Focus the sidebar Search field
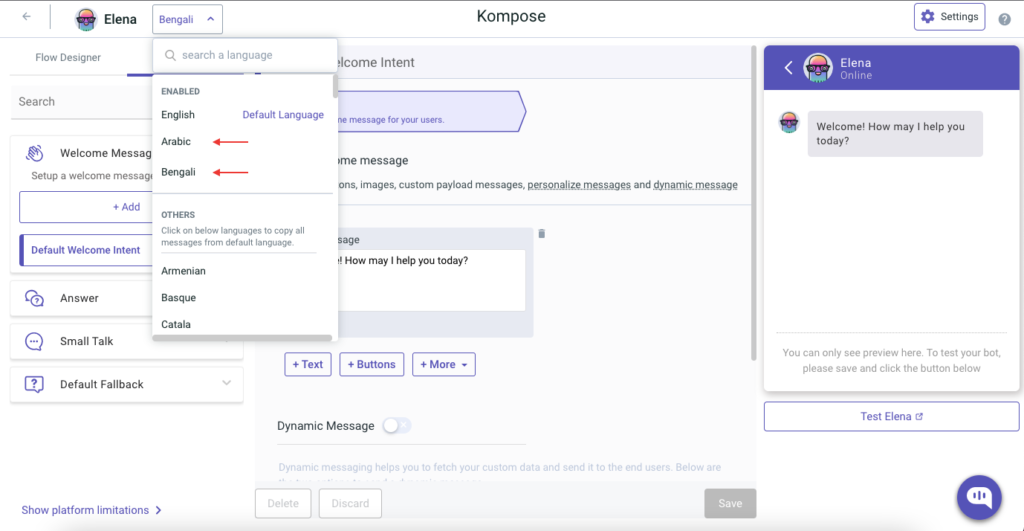Image resolution: width=1024 pixels, height=531 pixels. tap(82, 102)
